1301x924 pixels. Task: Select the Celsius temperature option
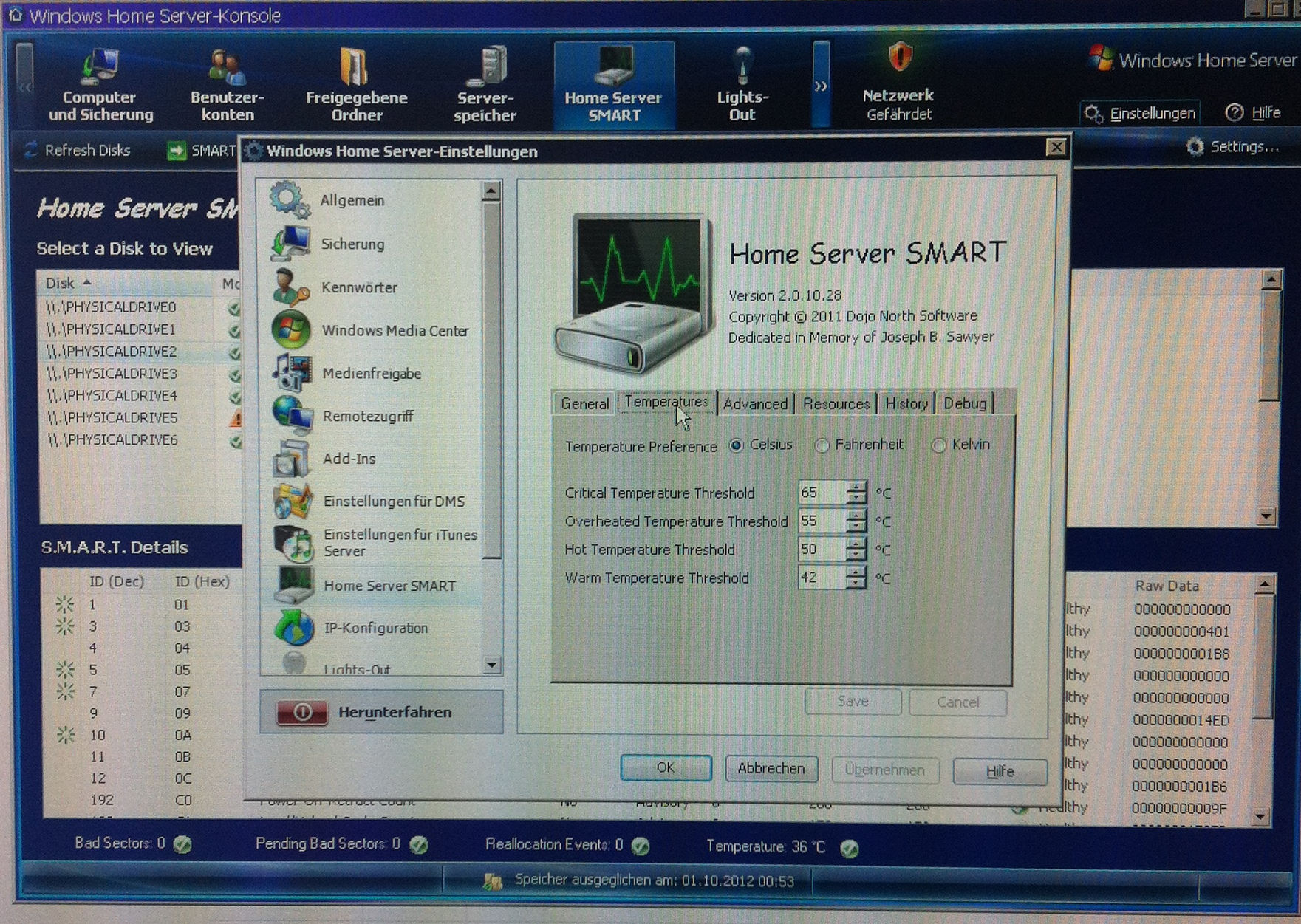pyautogui.click(x=737, y=445)
